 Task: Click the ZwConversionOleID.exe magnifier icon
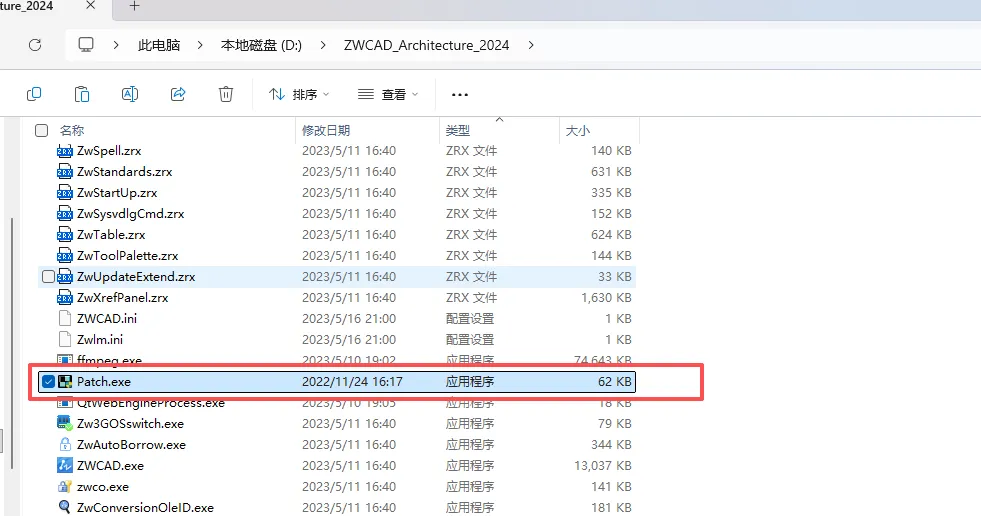(64, 507)
